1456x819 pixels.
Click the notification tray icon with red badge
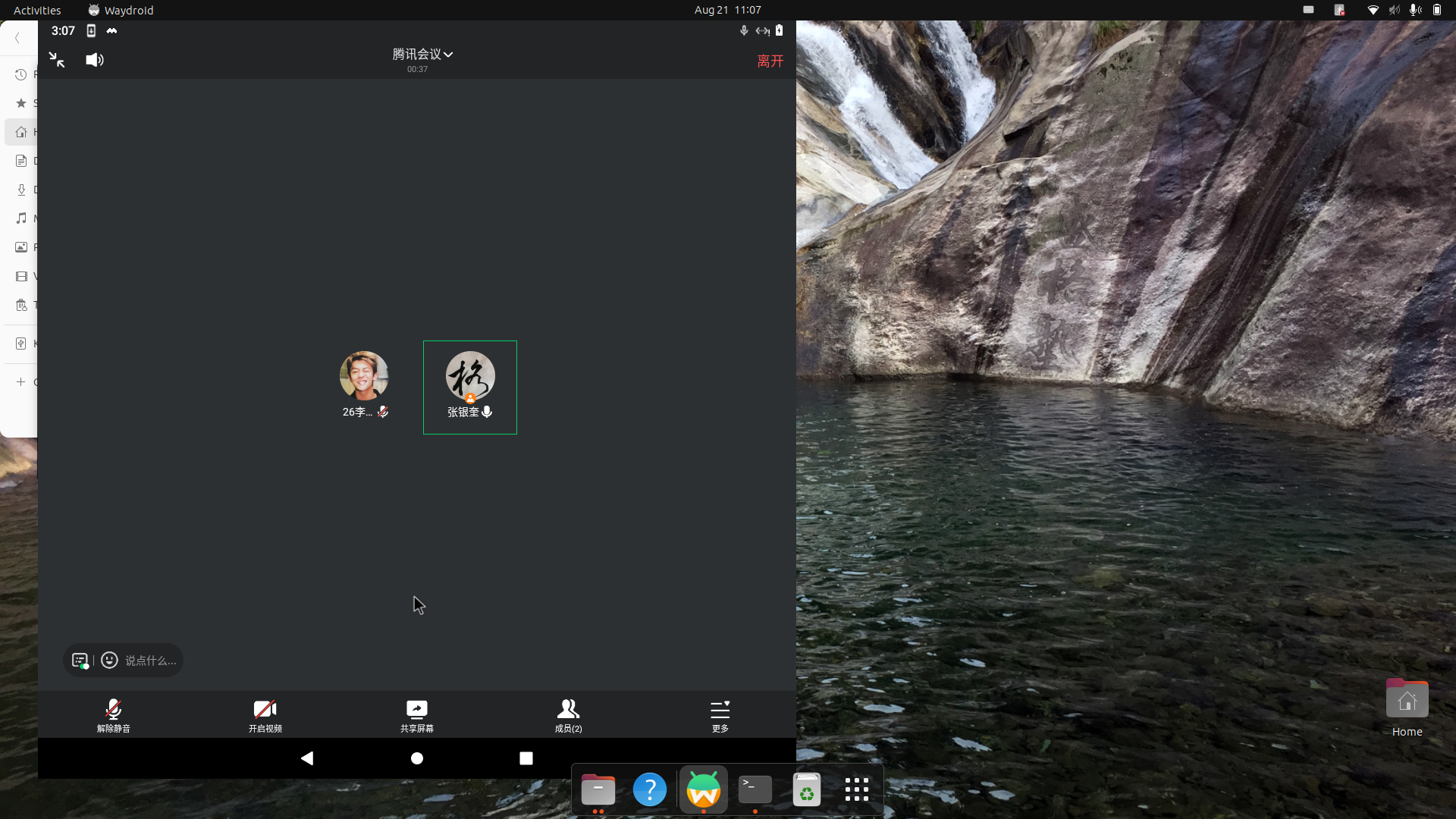1340,10
